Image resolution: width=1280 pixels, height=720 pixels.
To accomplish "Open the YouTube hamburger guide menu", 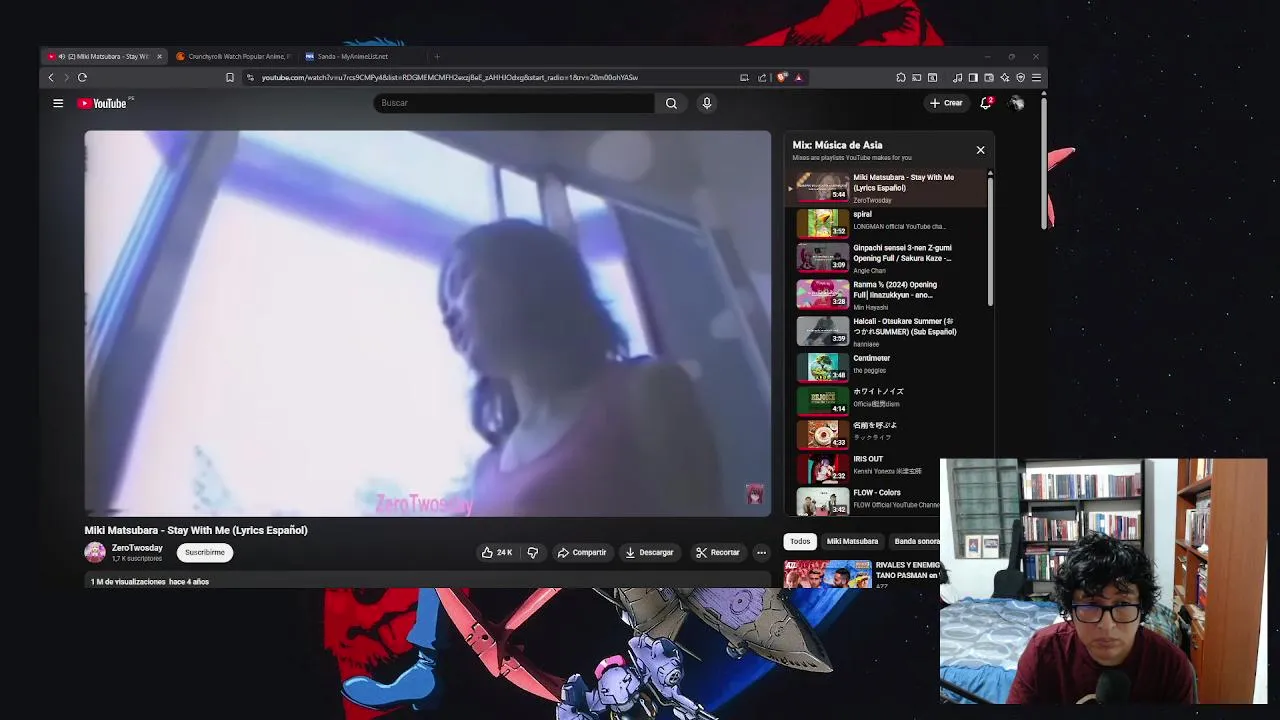I will [58, 103].
